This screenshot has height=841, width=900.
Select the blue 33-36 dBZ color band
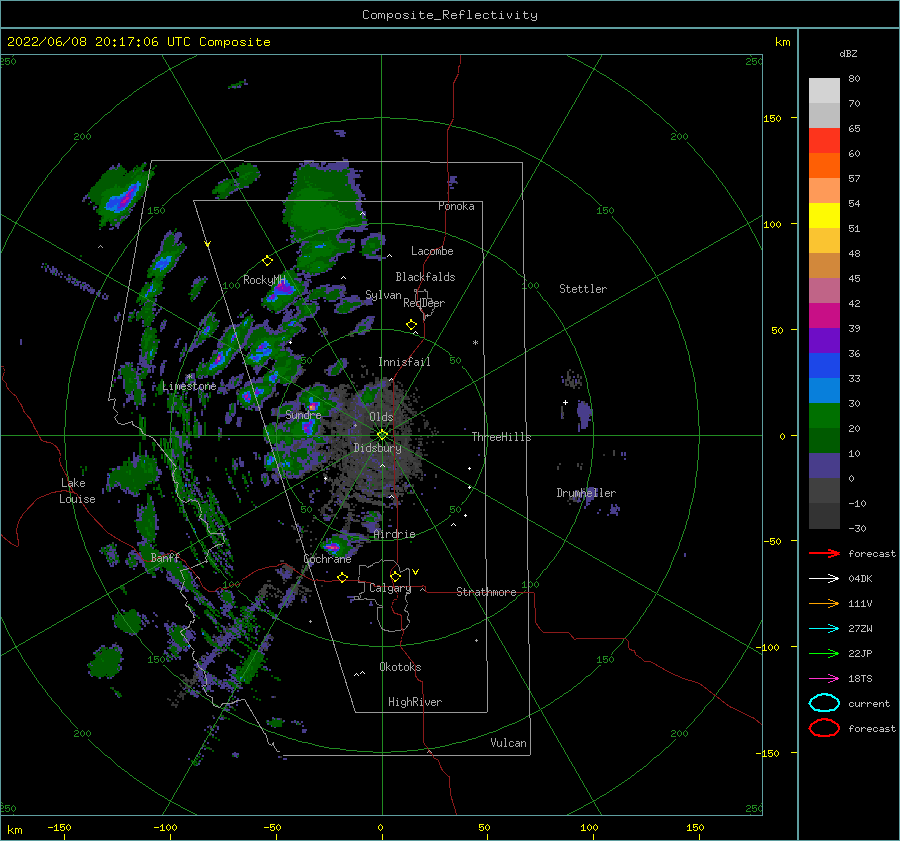tap(824, 366)
